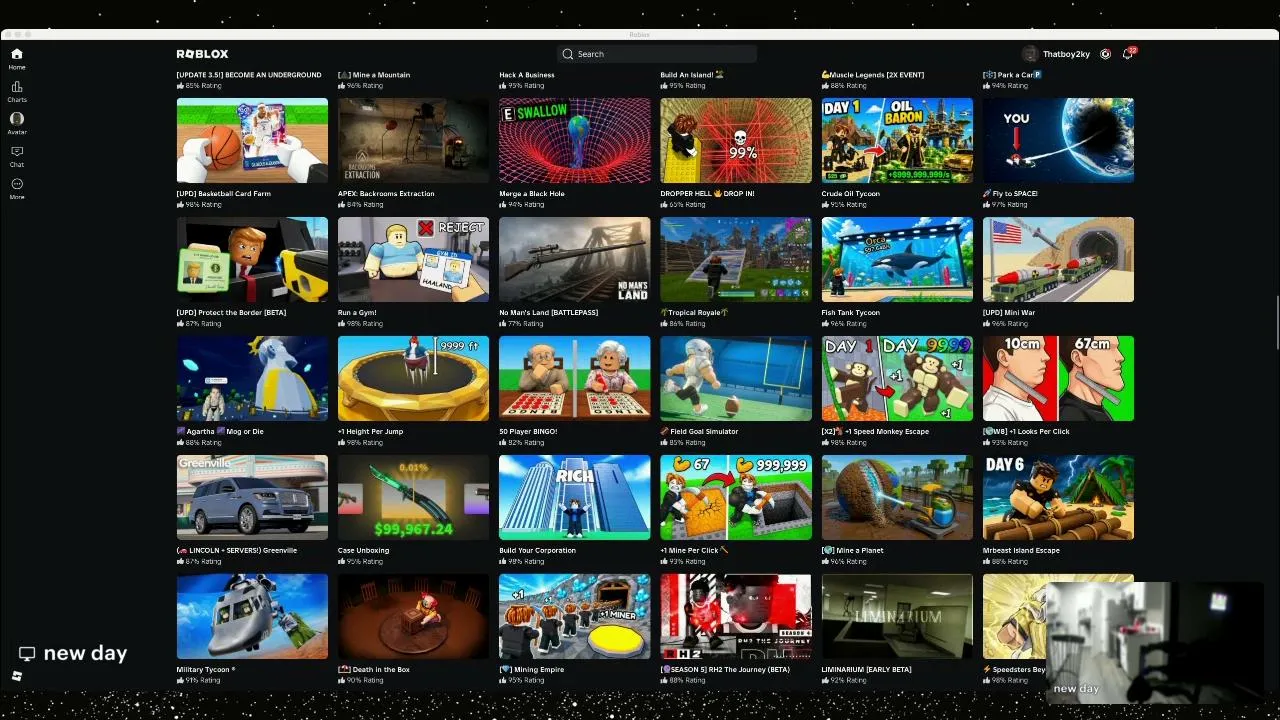The image size is (1280, 720).
Task: Open the 50 Player BINGO! thumbnail
Action: click(x=575, y=378)
